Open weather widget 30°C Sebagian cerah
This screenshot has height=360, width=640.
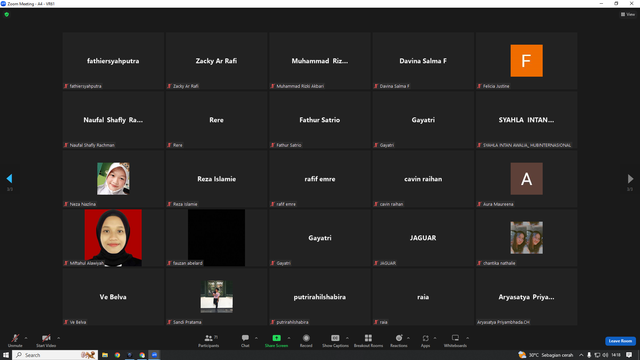click(545, 355)
